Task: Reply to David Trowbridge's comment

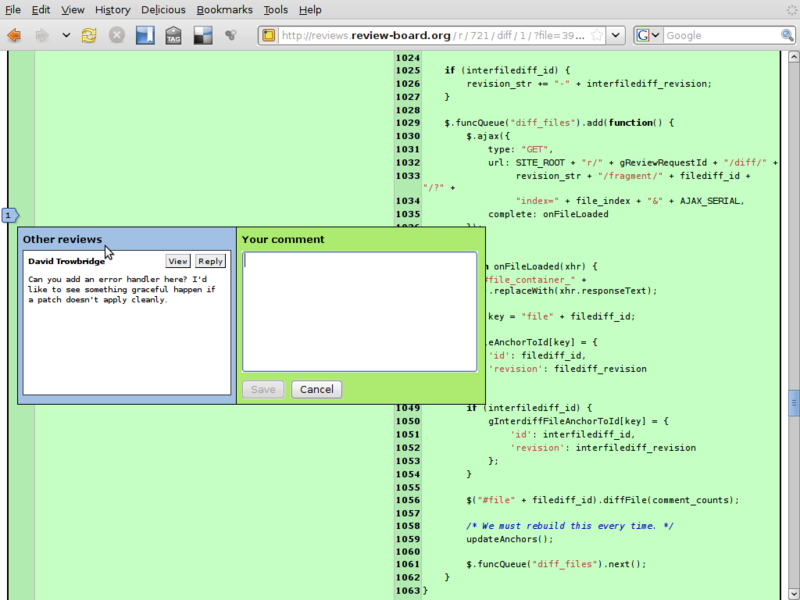Action: click(x=210, y=261)
